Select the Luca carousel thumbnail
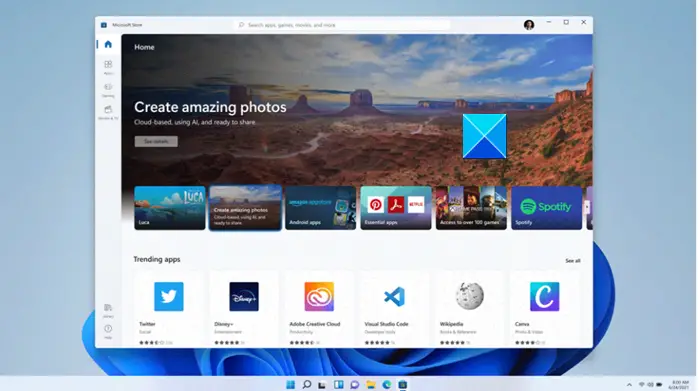This screenshot has height=391, width=699. (170, 208)
